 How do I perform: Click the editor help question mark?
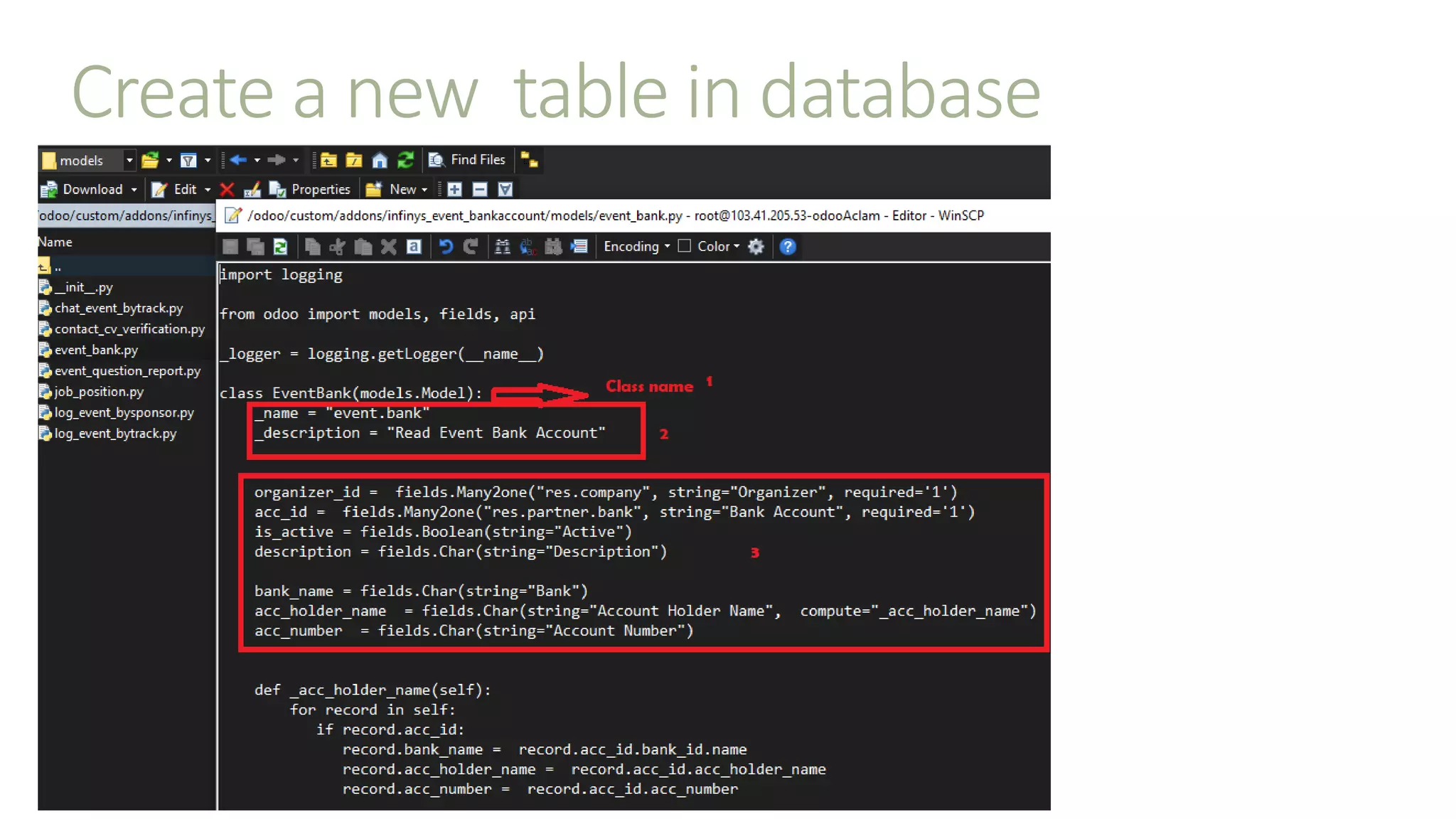pos(787,247)
